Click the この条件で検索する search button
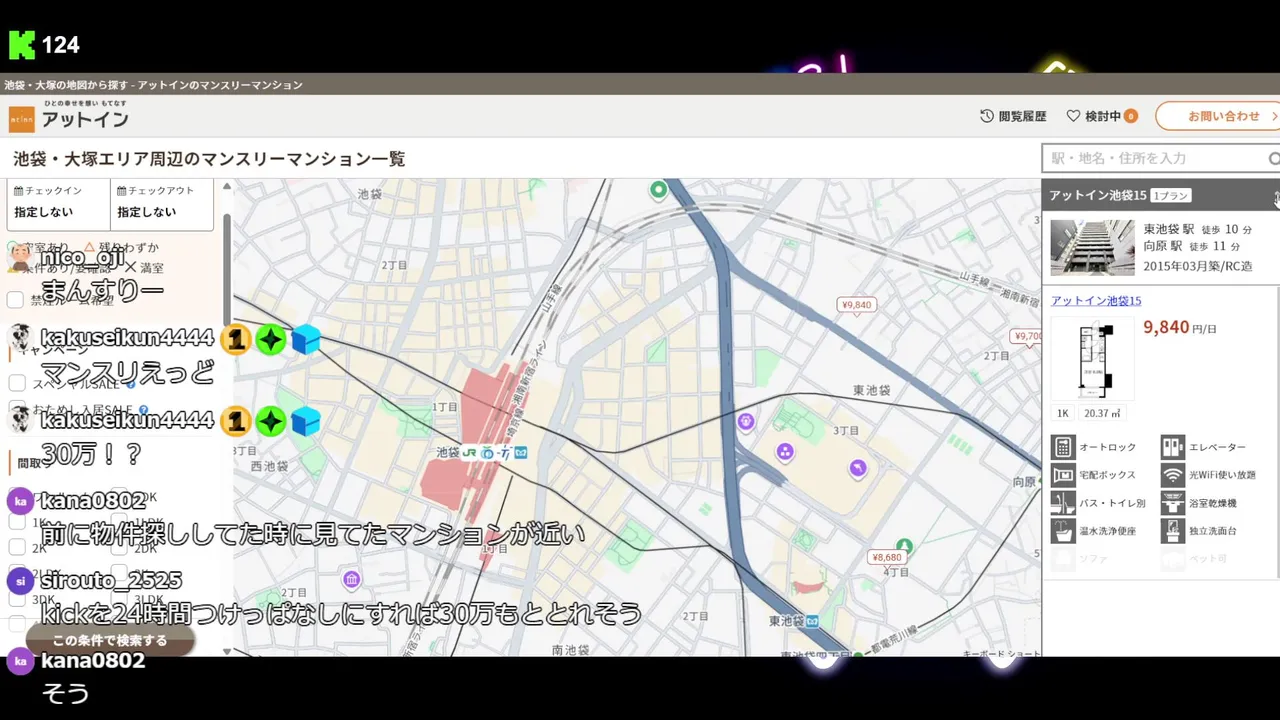Viewport: 1280px width, 720px height. [x=110, y=640]
